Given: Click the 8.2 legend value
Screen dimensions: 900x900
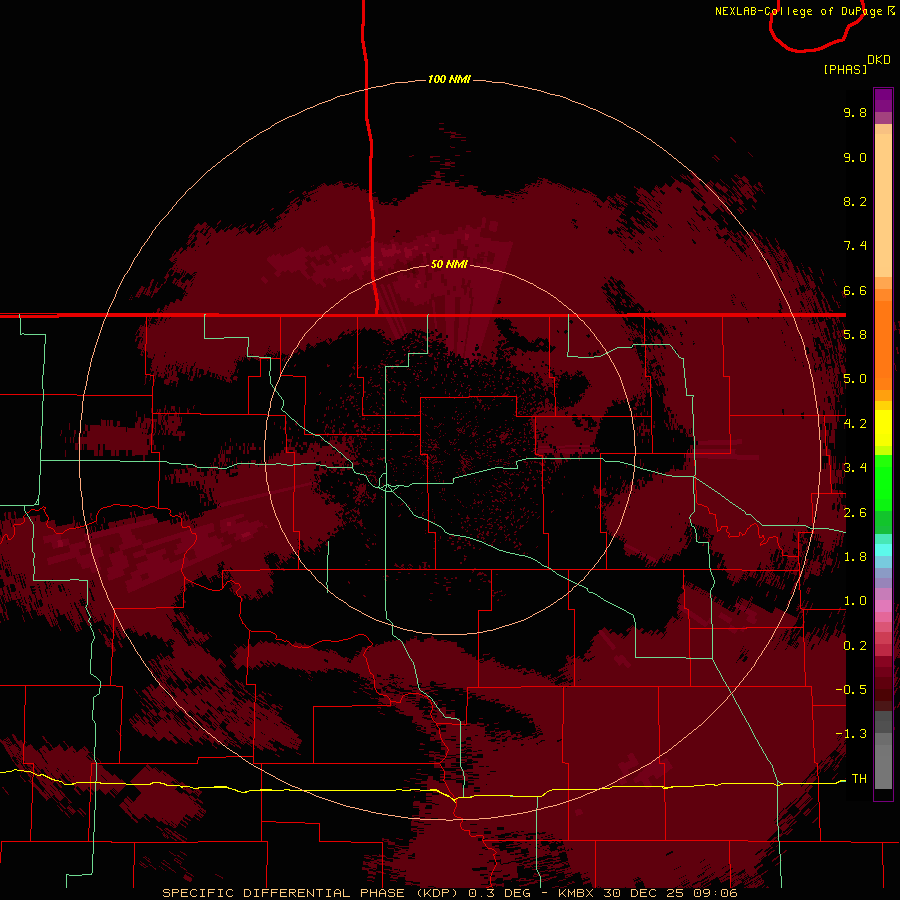Looking at the screenshot, I should [x=855, y=201].
